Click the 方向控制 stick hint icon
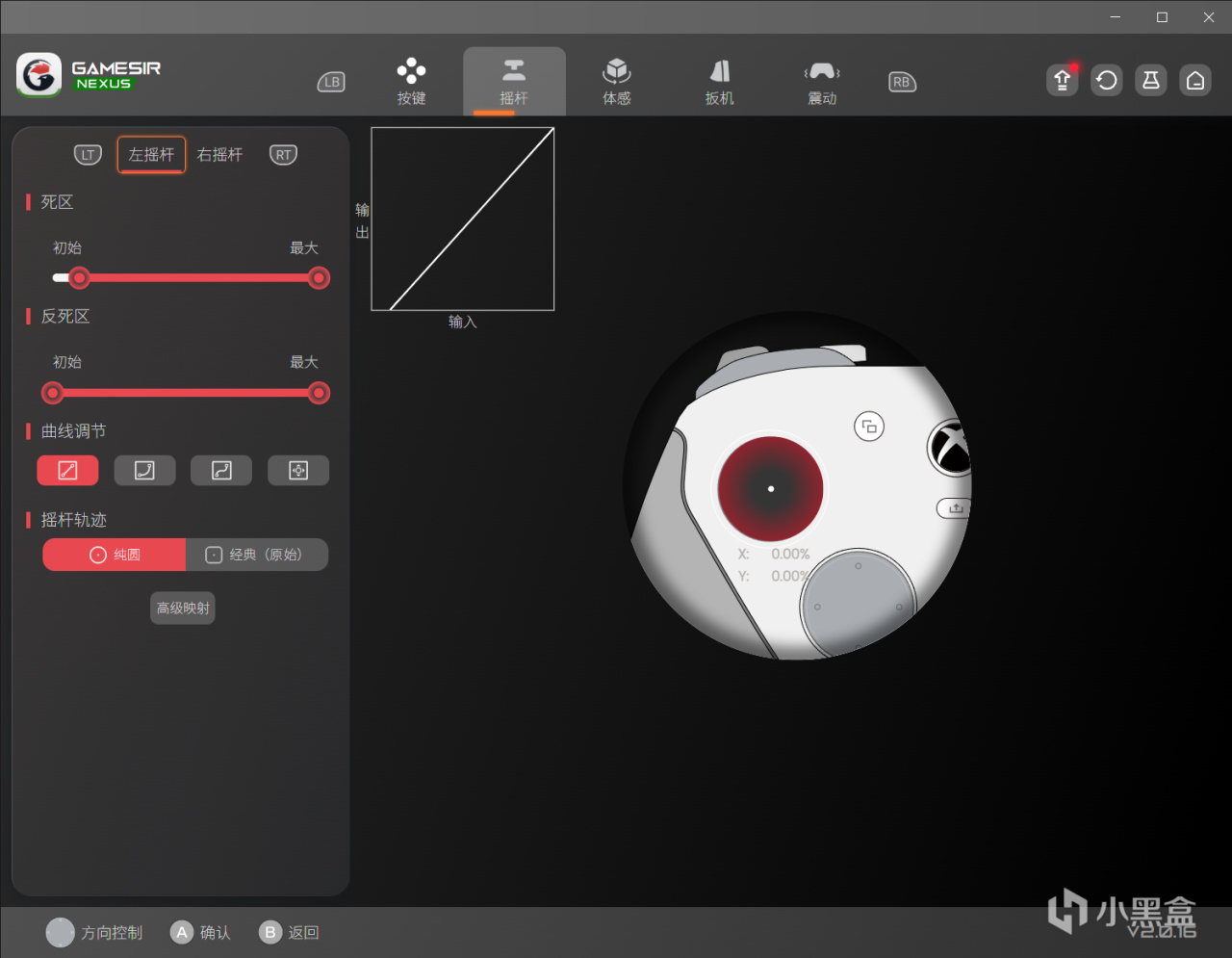1232x958 pixels. click(x=61, y=932)
